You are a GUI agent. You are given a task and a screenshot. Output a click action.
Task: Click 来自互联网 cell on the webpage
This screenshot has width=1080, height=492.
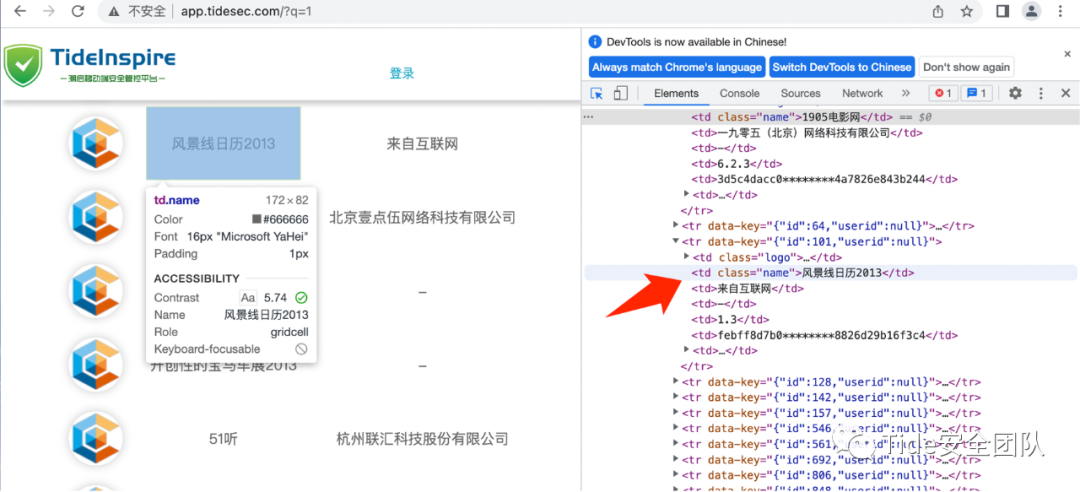422,144
